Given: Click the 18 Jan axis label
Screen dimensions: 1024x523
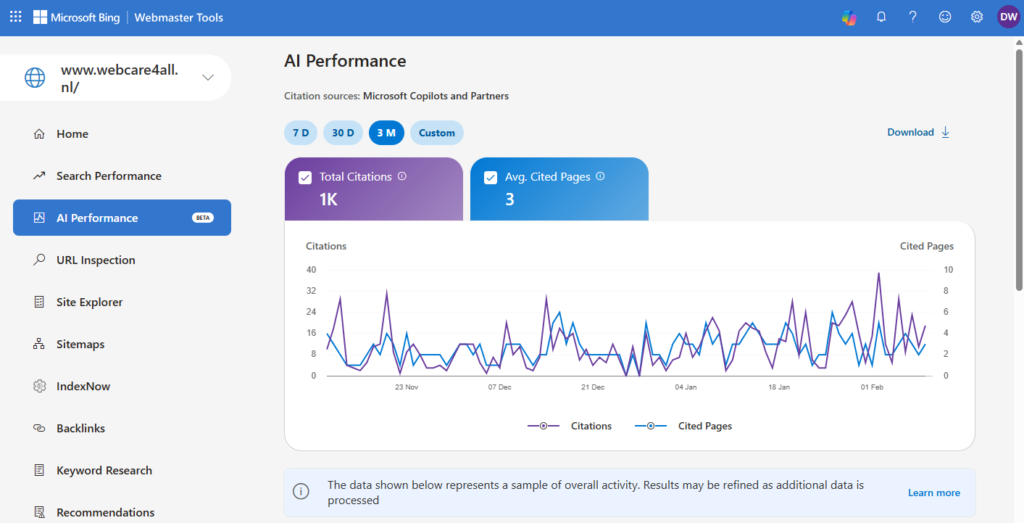Looking at the screenshot, I should pyautogui.click(x=778, y=387).
